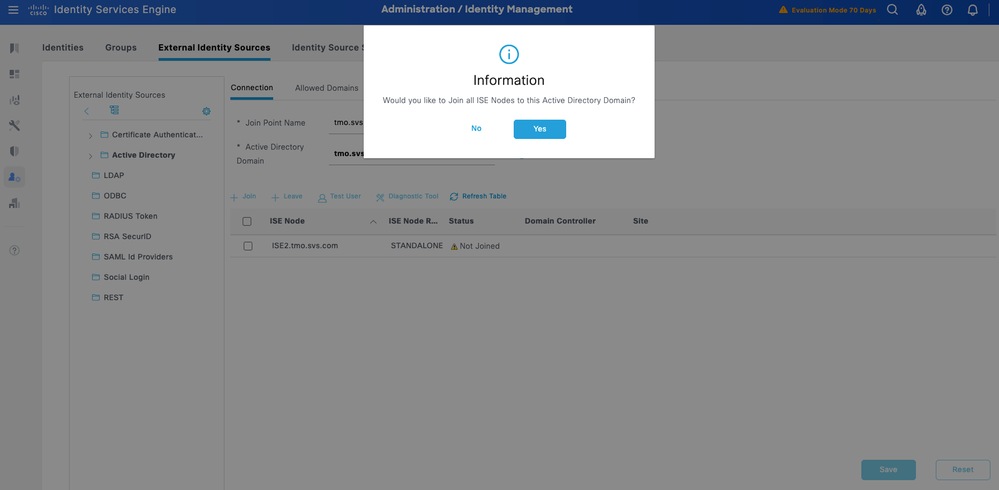
Task: Click the Evaluation Mode warning icon
Action: (784, 10)
